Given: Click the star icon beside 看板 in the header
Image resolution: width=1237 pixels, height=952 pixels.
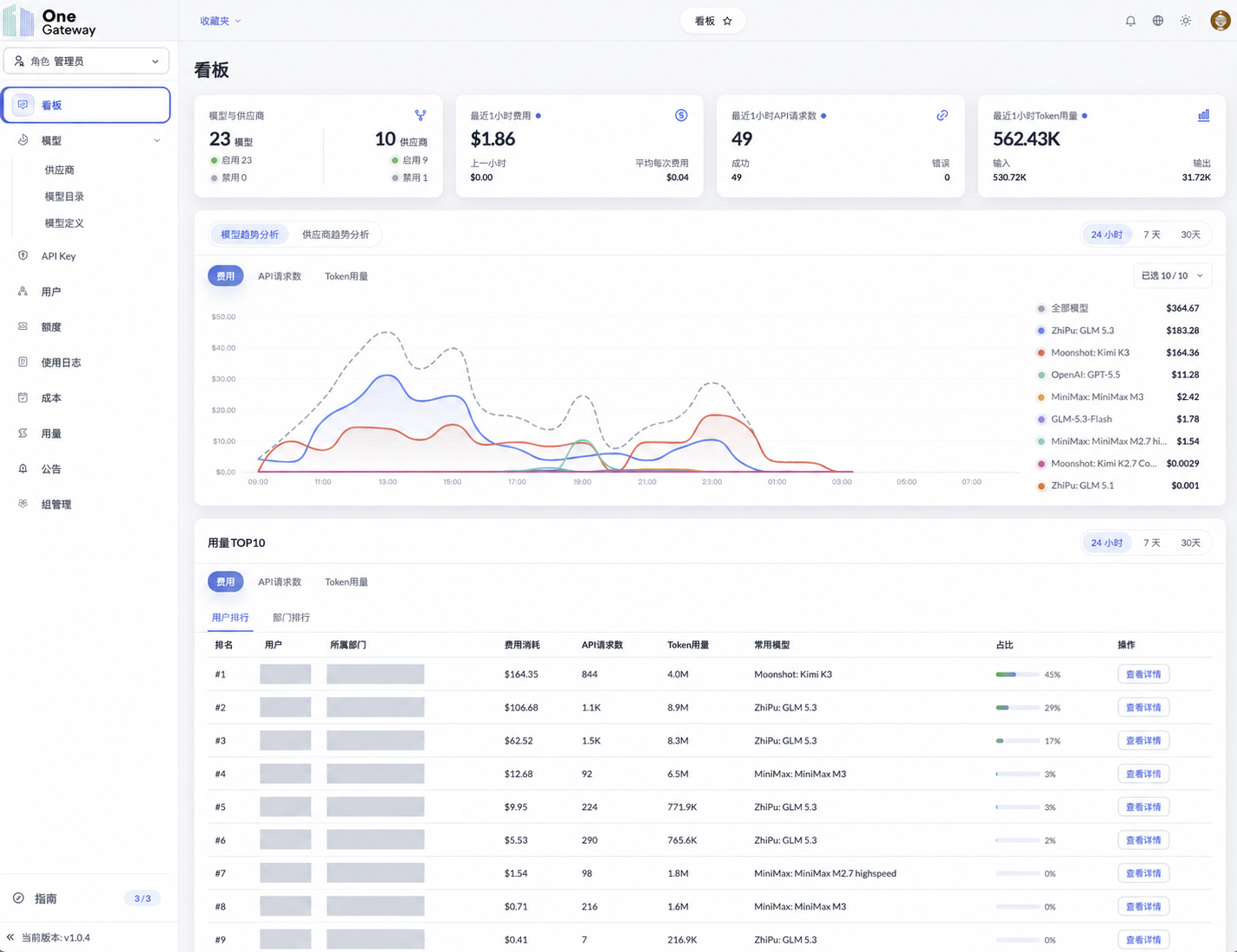Looking at the screenshot, I should (727, 21).
